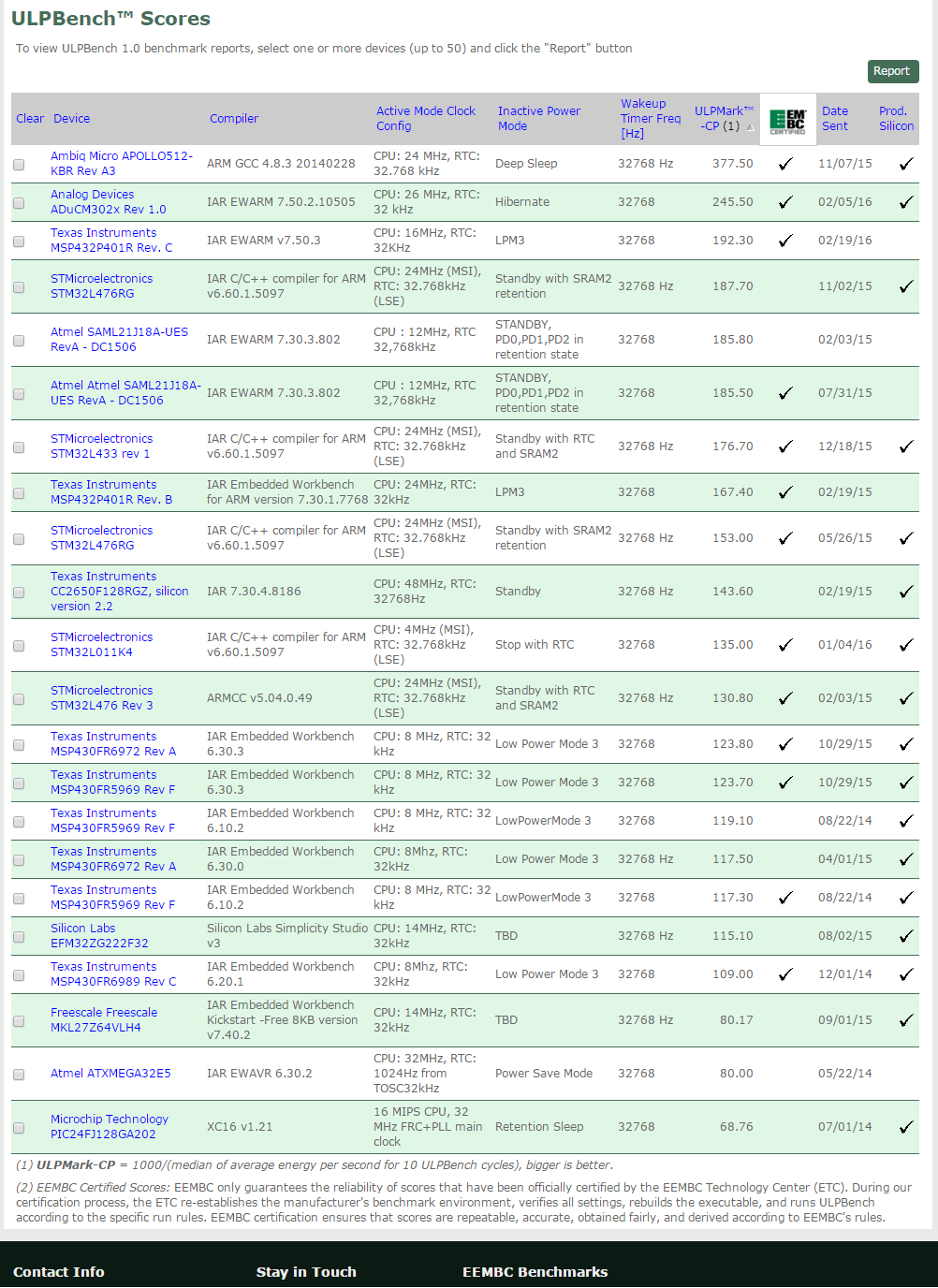The width and height of the screenshot is (938, 1288).
Task: Click the 'Hibernate' power mode cell
Action: pyautogui.click(x=522, y=202)
